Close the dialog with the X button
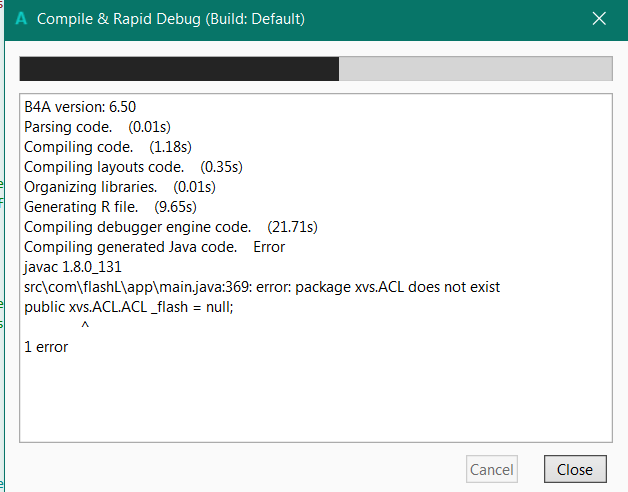Screen dimensions: 628x492 (x=599, y=19)
